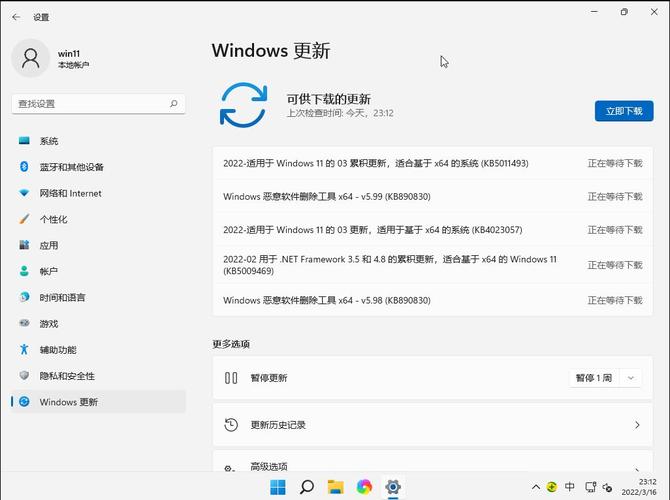Click the search magnifier in settings search box
This screenshot has width=670, height=500.
tap(173, 103)
